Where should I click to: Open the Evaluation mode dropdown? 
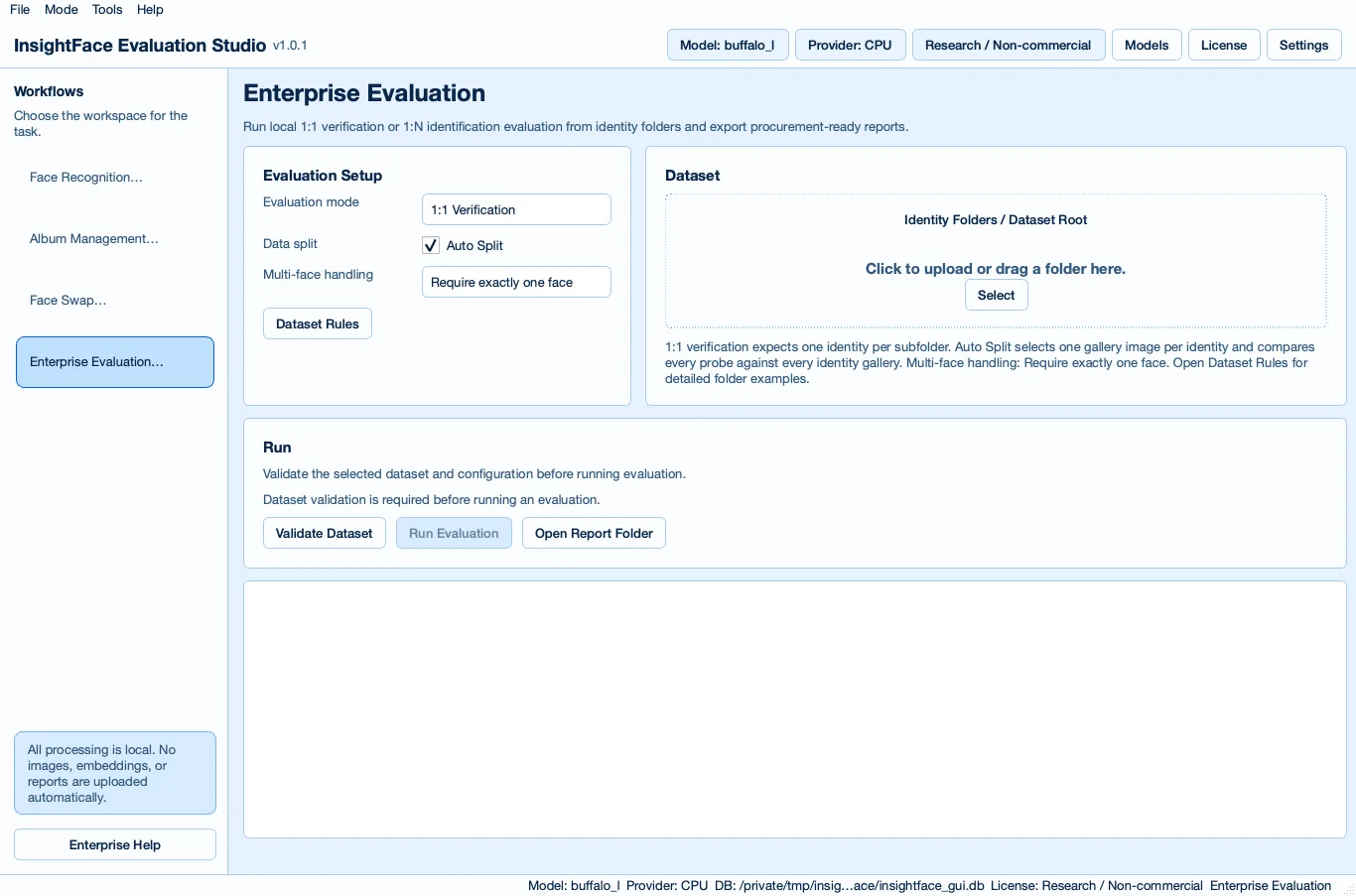pyautogui.click(x=516, y=209)
